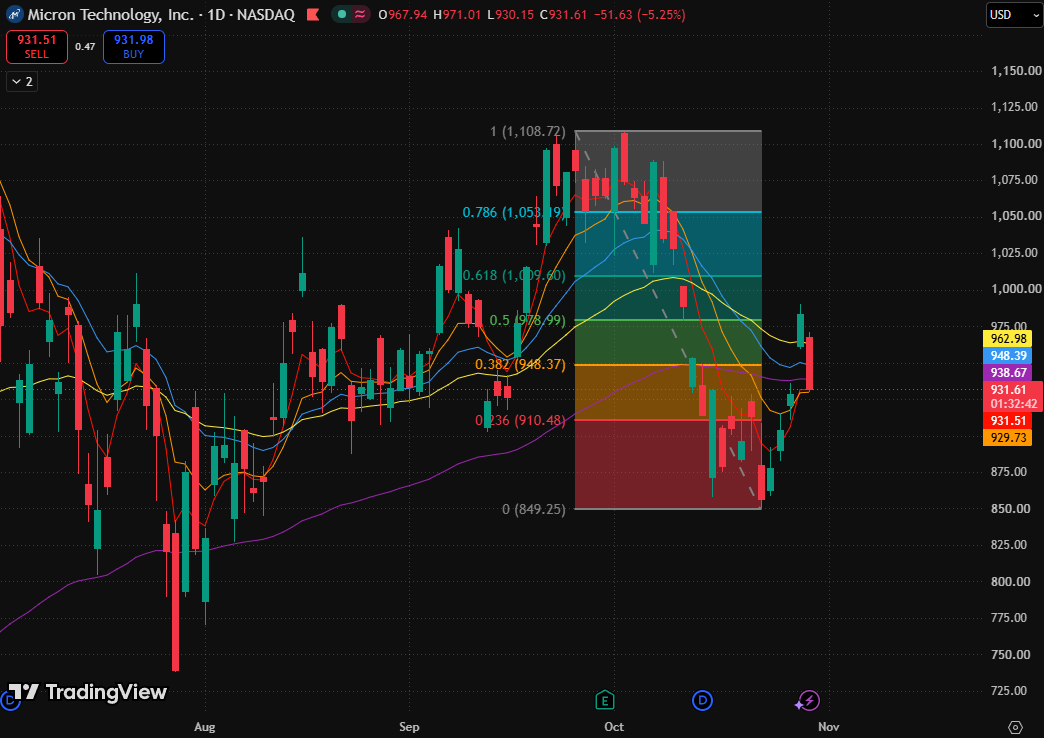
Task: Click the Micron Technology, Inc. symbol title
Action: pos(110,15)
